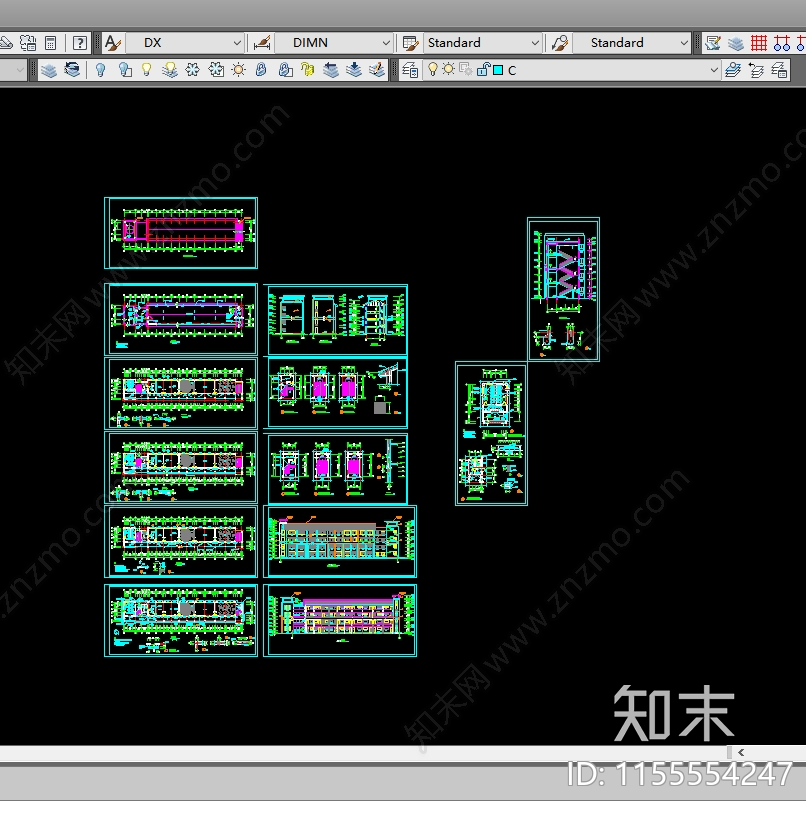806x813 pixels.
Task: Click the horizontal scrollbar track below canvas
Action: pos(363,753)
